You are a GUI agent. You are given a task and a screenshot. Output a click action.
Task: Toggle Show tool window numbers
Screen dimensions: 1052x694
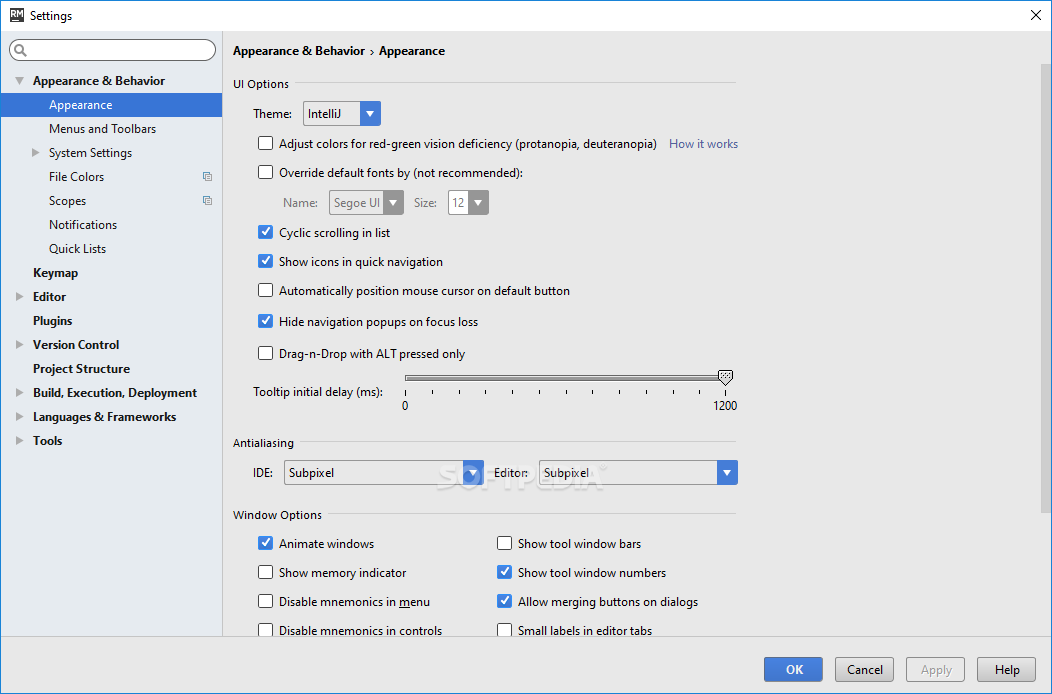coord(505,573)
